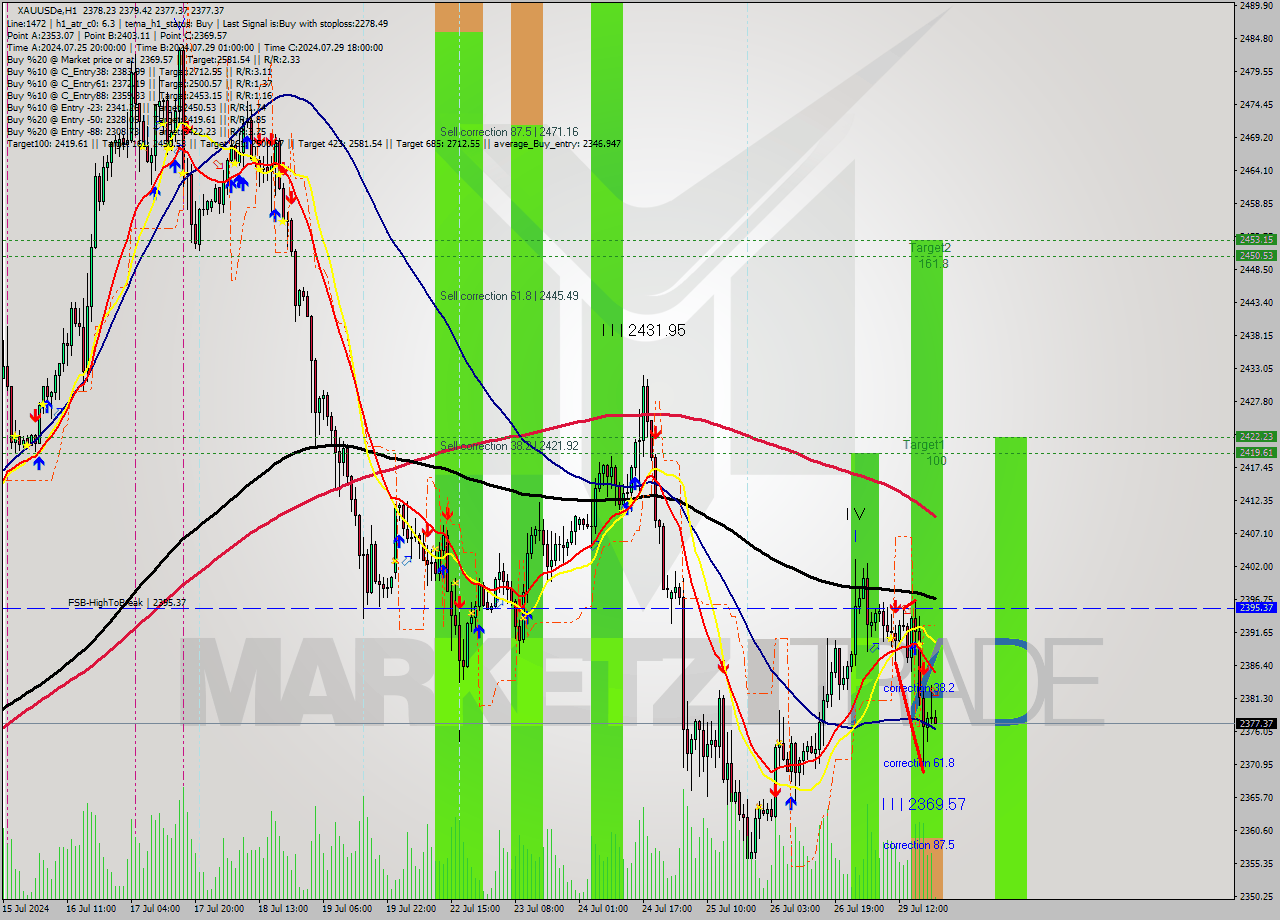Click the 2489.90 price axis value
Screen dimensions: 1280x920
1256,5
